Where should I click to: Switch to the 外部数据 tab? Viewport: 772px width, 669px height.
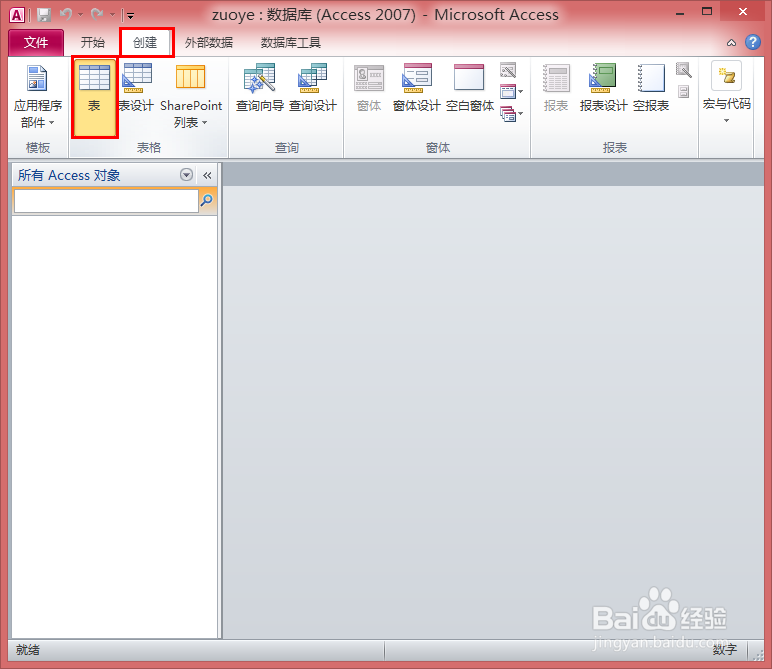point(209,43)
